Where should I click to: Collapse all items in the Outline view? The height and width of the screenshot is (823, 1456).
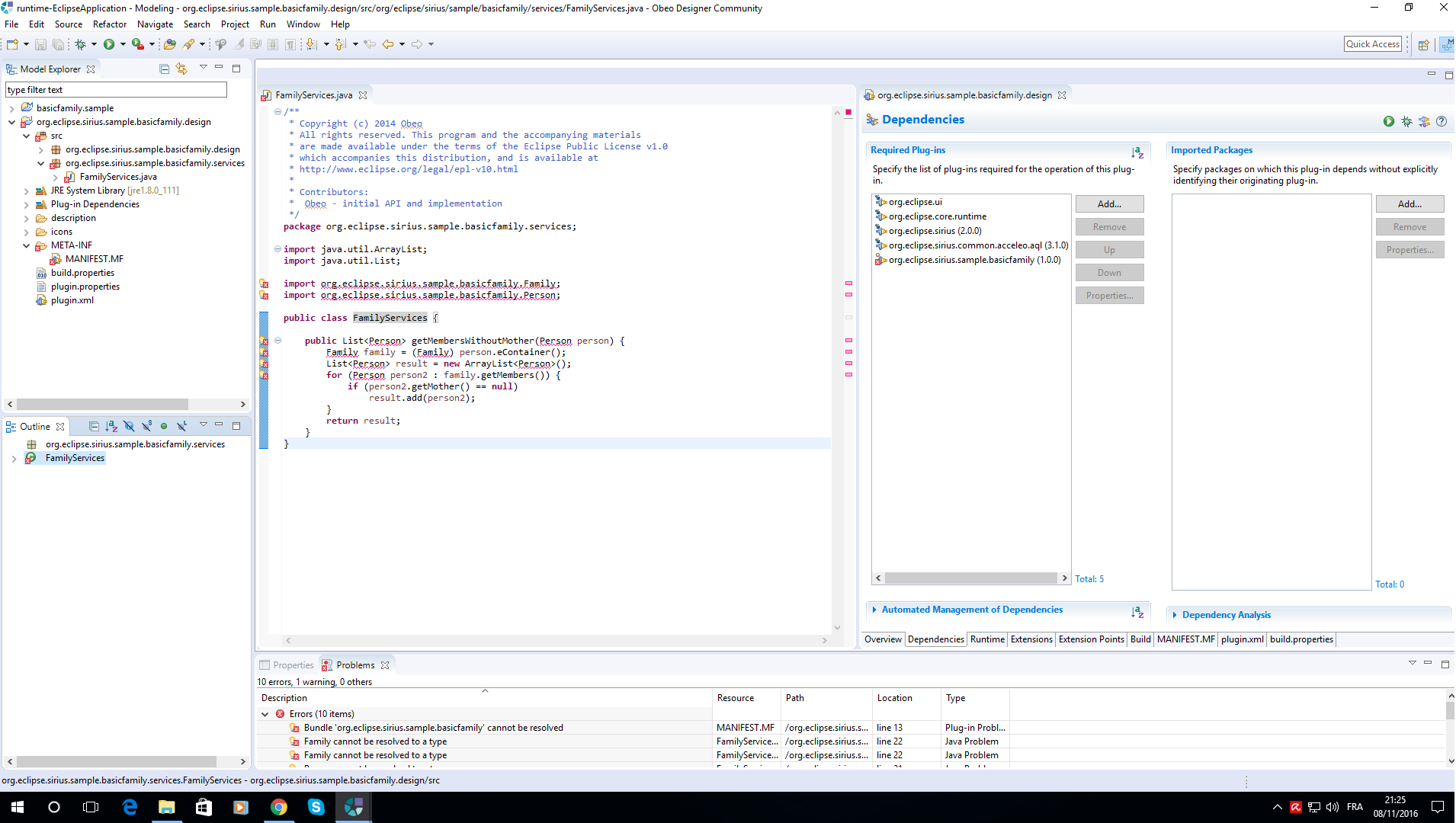[x=94, y=426]
